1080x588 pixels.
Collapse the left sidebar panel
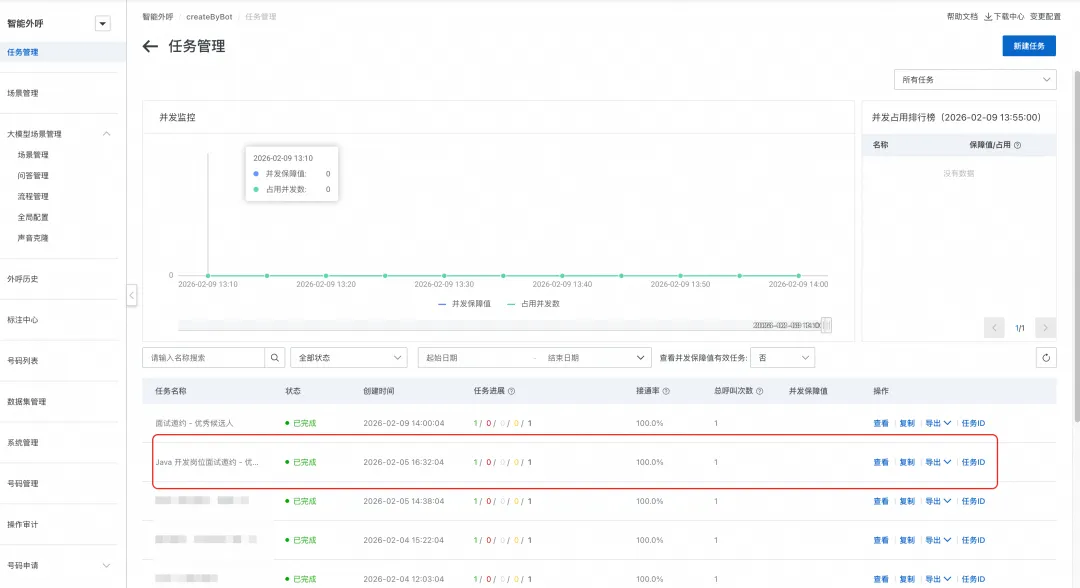[x=132, y=295]
